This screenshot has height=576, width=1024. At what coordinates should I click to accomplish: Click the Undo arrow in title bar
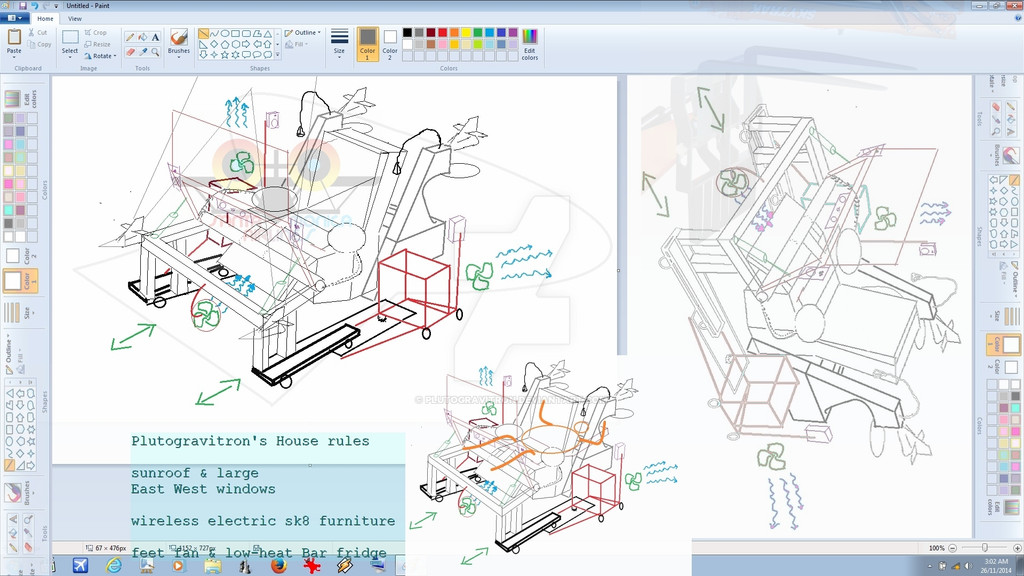(x=35, y=6)
